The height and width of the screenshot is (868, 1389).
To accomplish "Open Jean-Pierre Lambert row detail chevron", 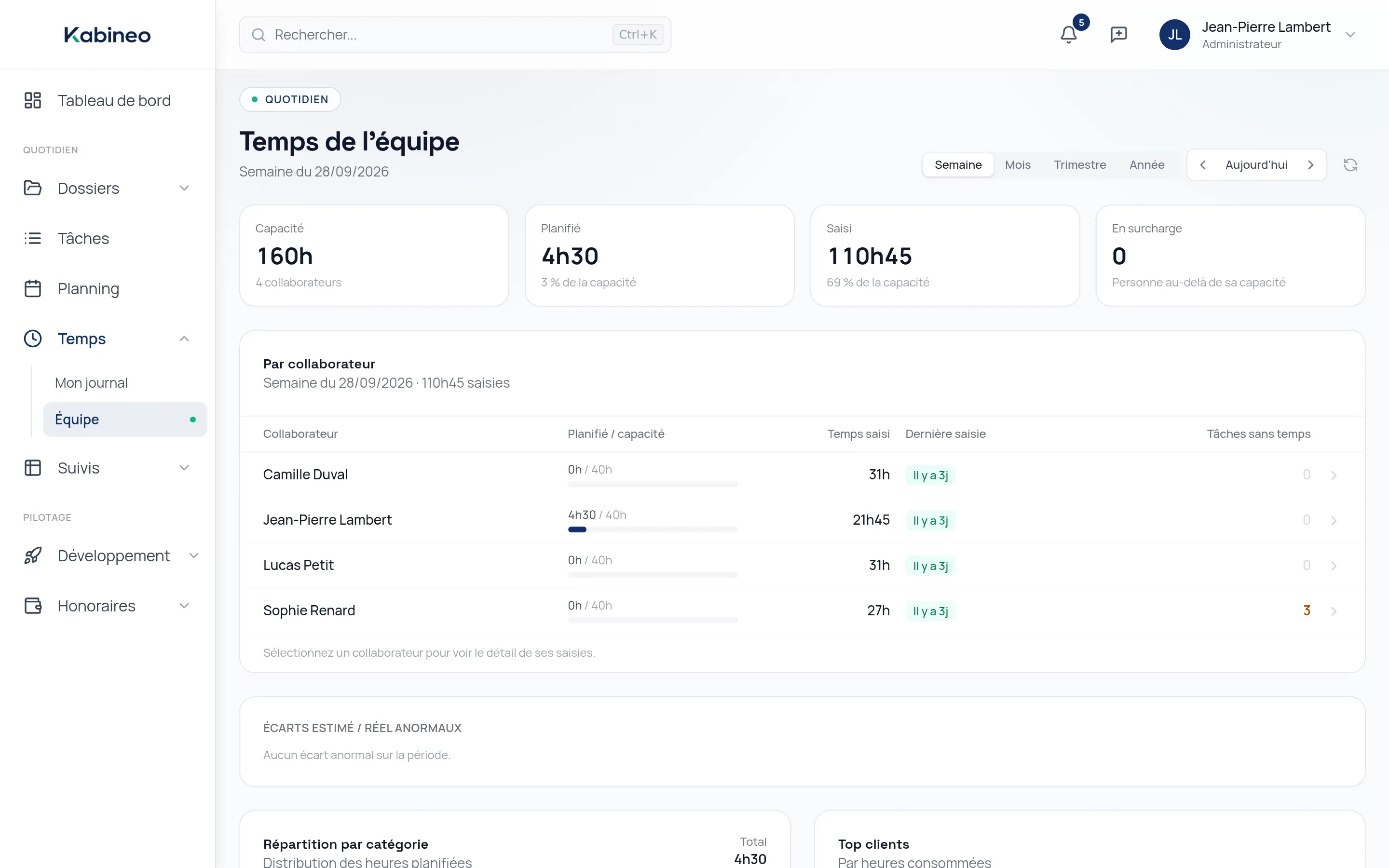I will click(1334, 521).
